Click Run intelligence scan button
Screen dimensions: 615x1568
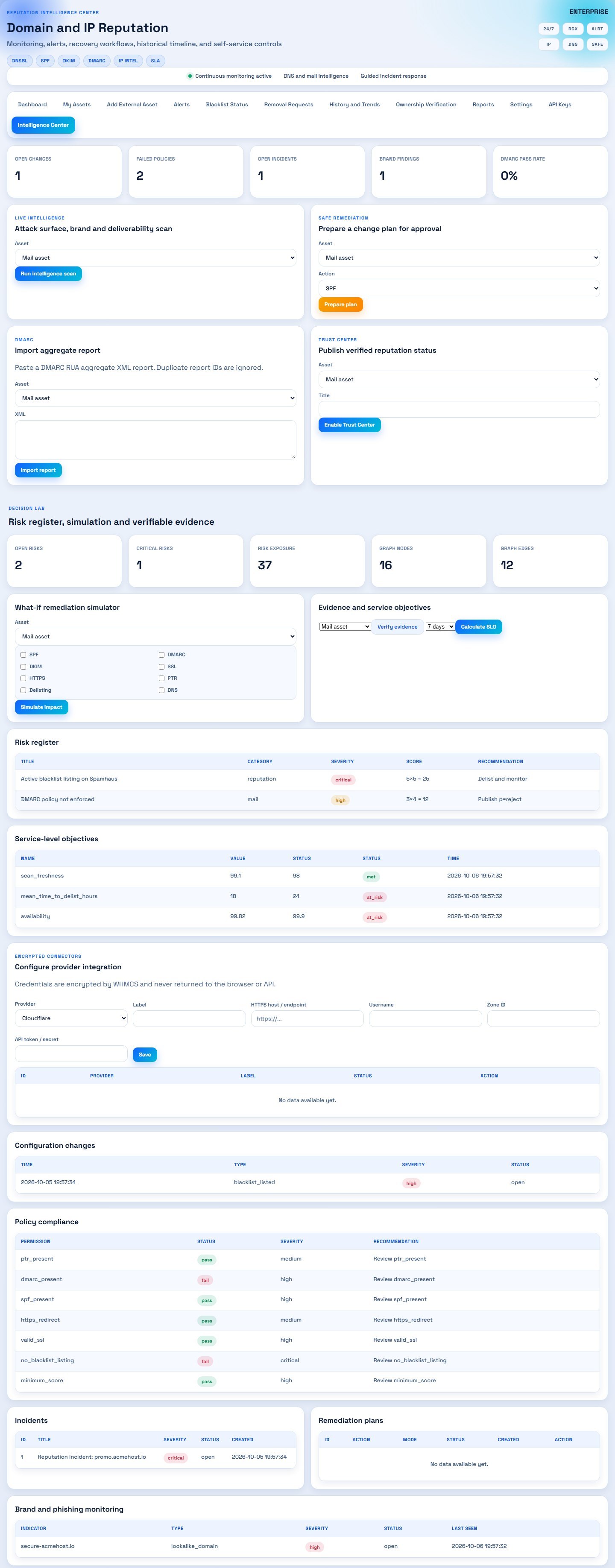(x=48, y=274)
